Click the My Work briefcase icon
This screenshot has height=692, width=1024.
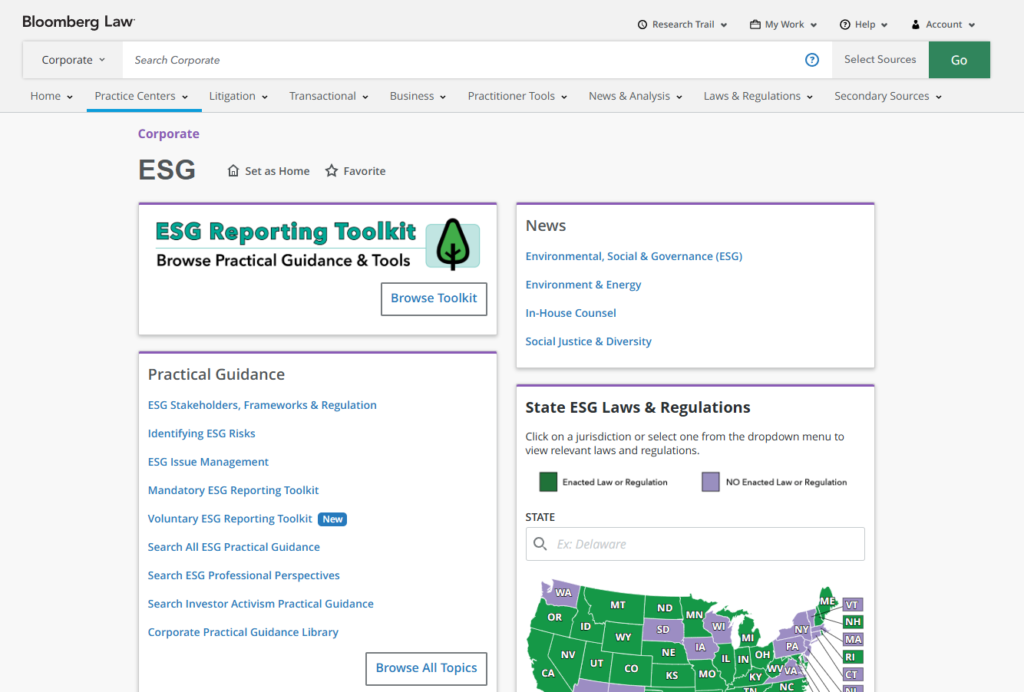click(x=755, y=25)
